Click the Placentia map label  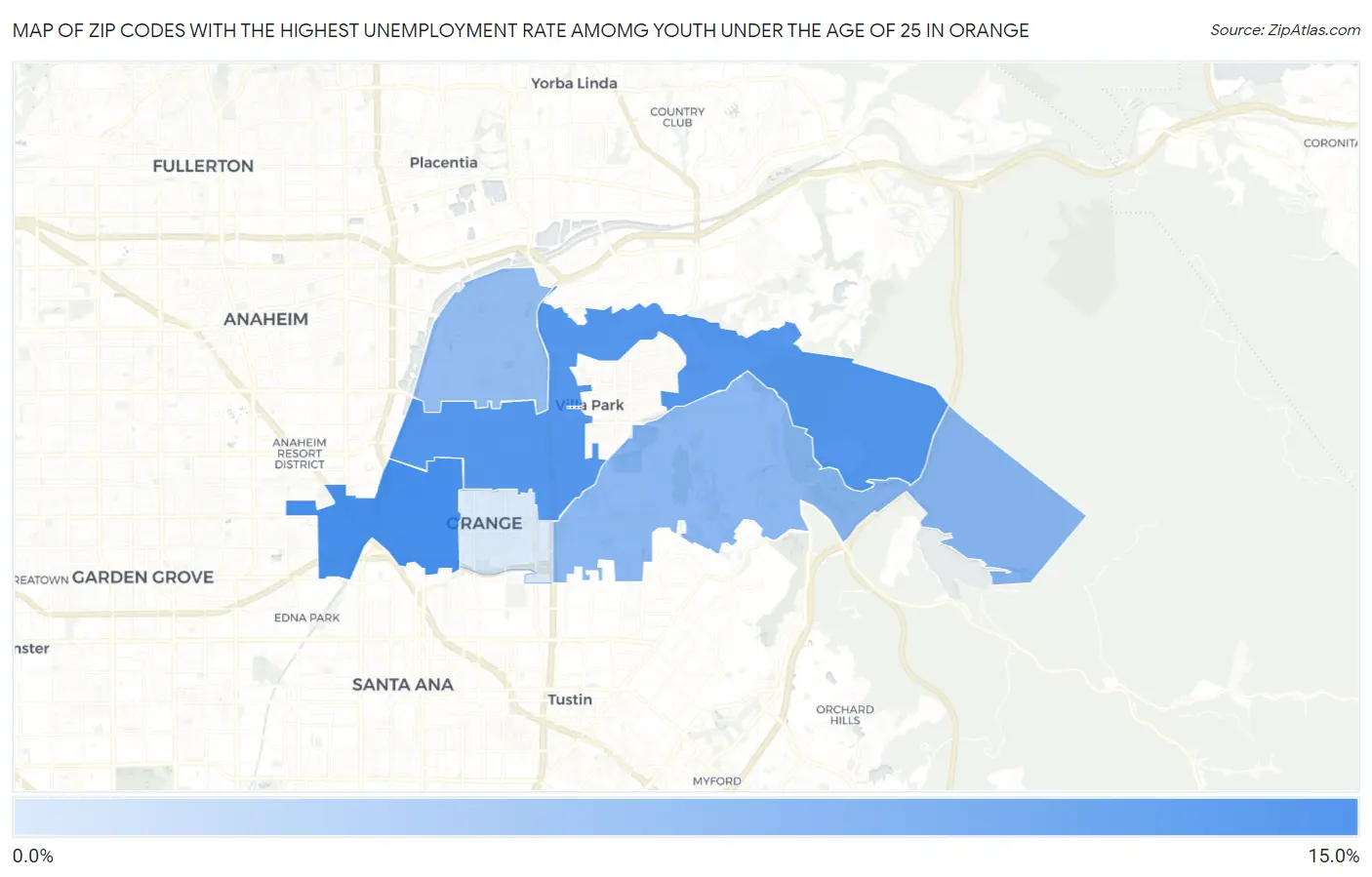point(444,162)
